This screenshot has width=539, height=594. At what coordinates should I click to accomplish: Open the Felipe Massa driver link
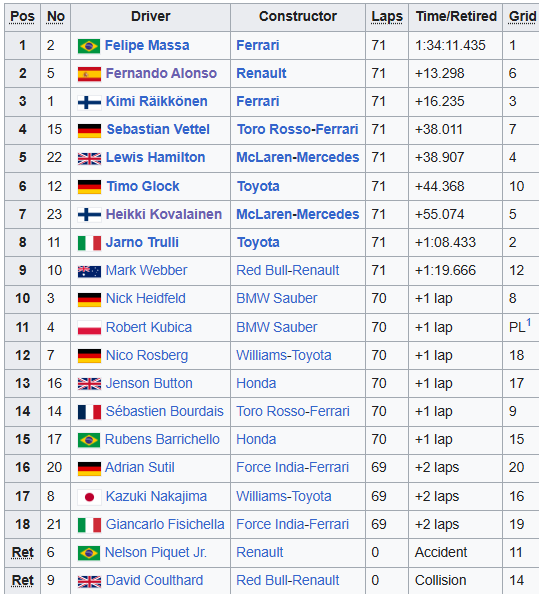tap(147, 45)
